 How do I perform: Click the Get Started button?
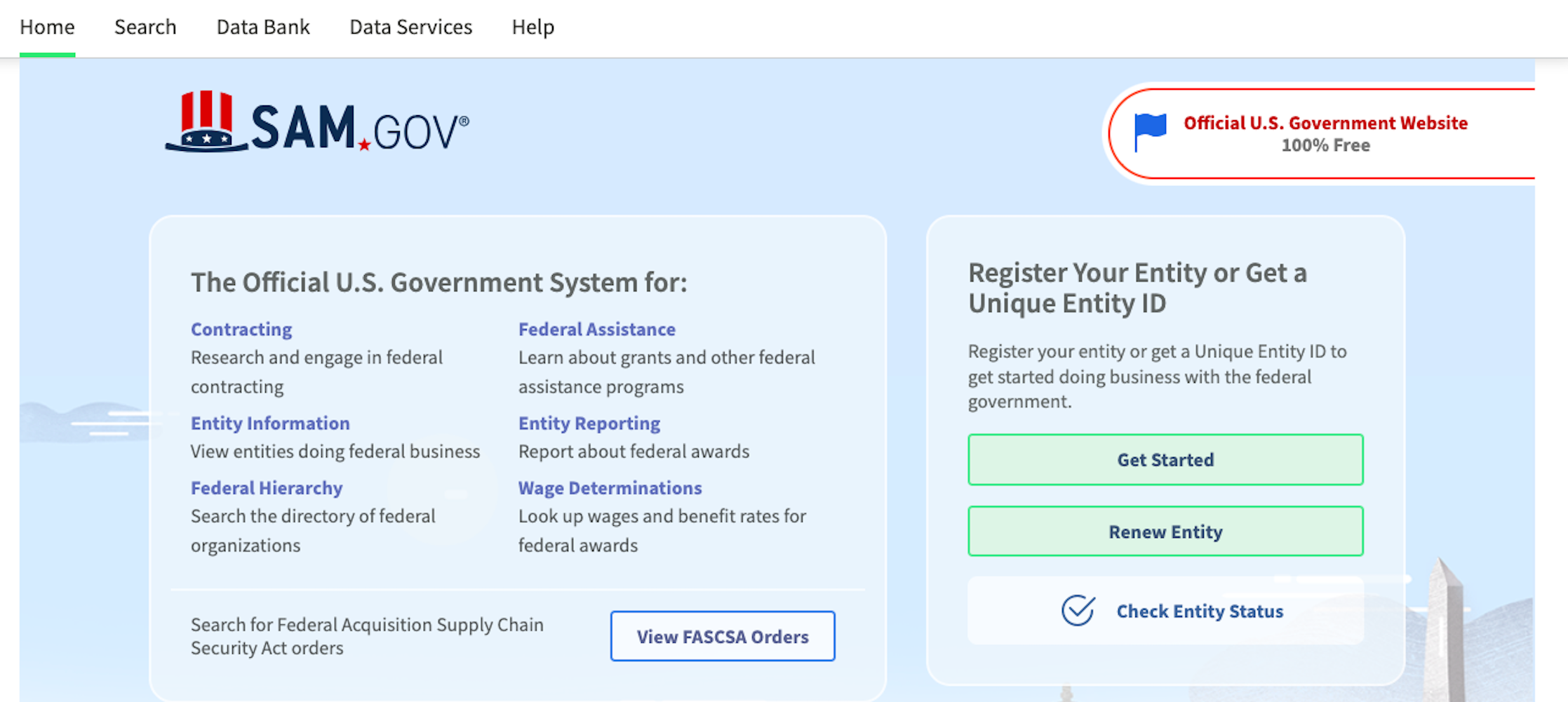click(x=1165, y=460)
